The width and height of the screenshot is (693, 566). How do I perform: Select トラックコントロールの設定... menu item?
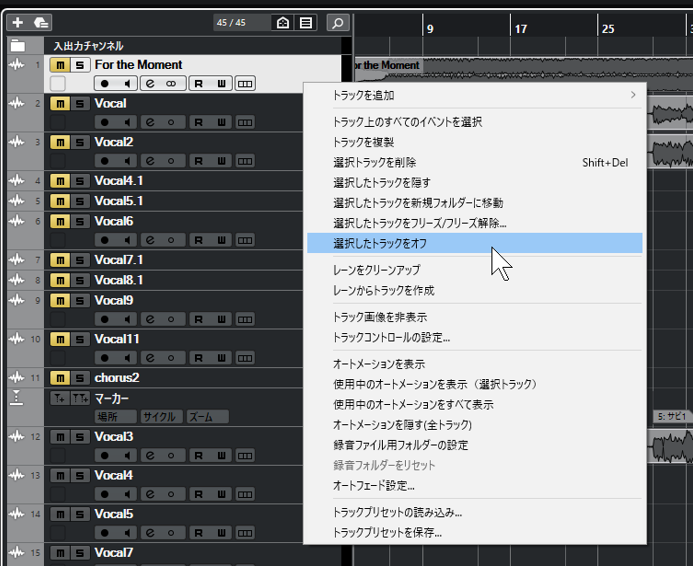point(475,338)
